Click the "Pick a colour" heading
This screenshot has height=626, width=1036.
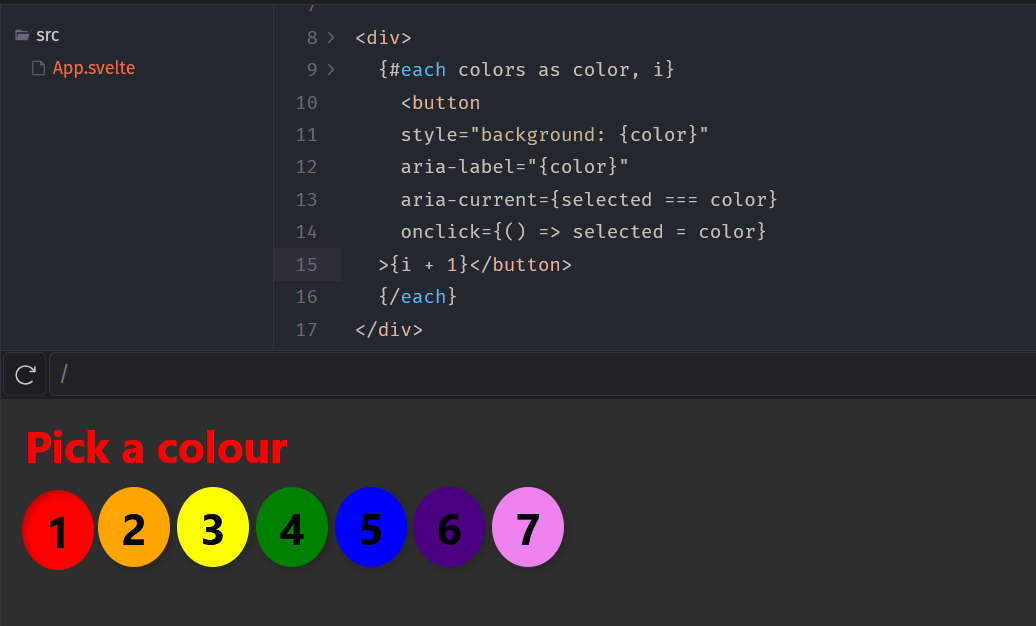[157, 448]
